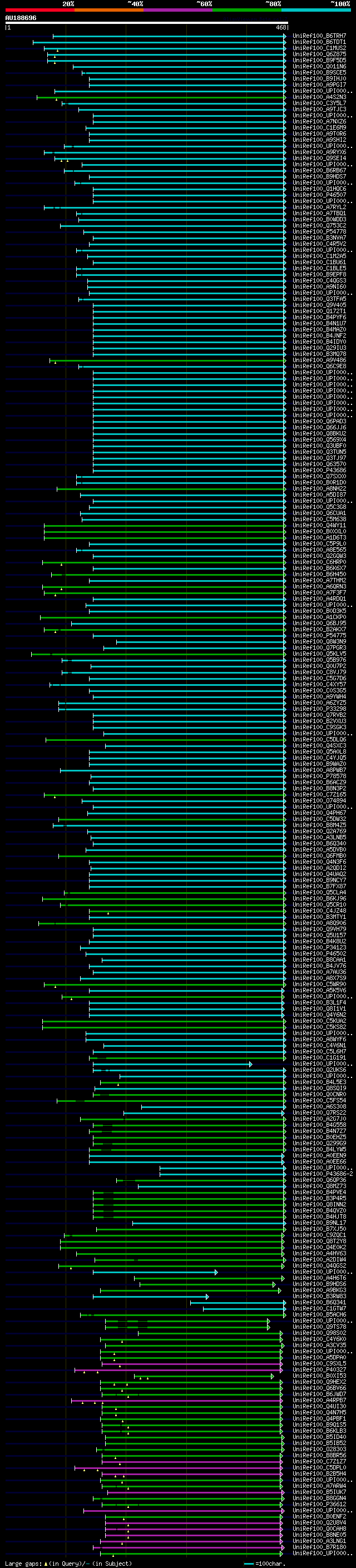Click the magenta alignment bar for UniRef100_P40327

point(179,1369)
